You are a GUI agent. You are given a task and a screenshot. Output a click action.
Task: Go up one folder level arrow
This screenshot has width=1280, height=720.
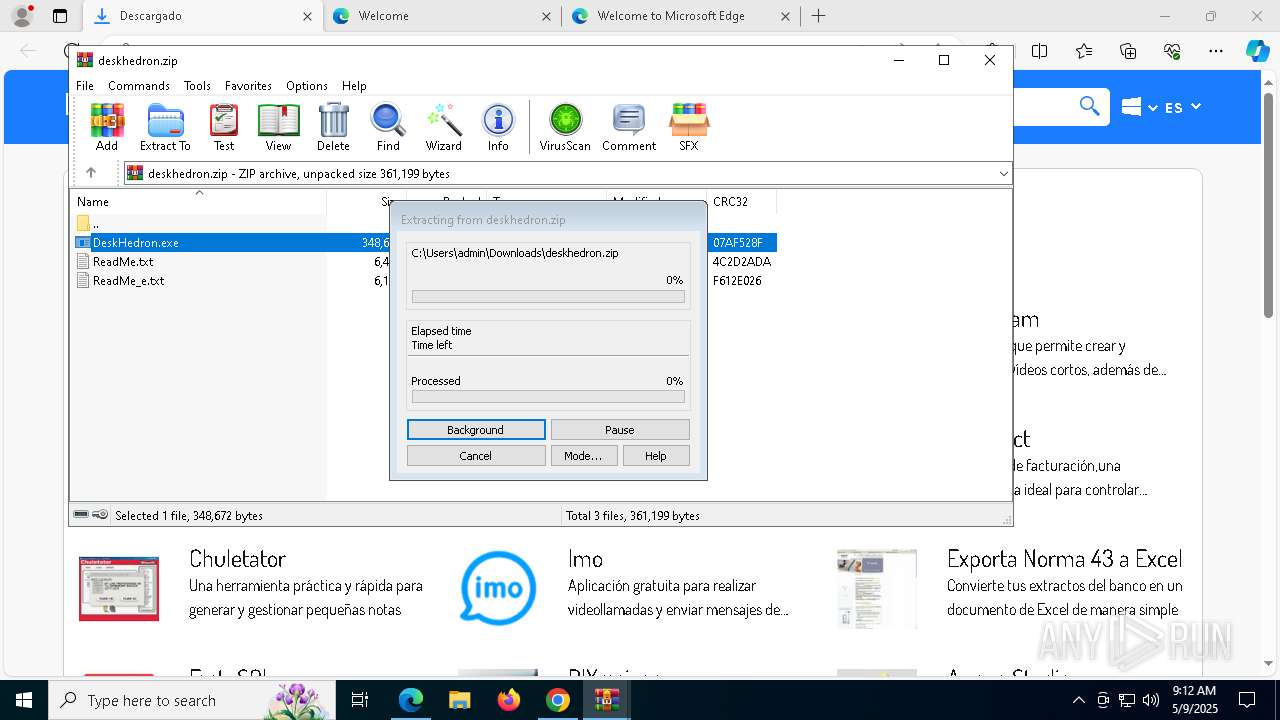(x=91, y=173)
